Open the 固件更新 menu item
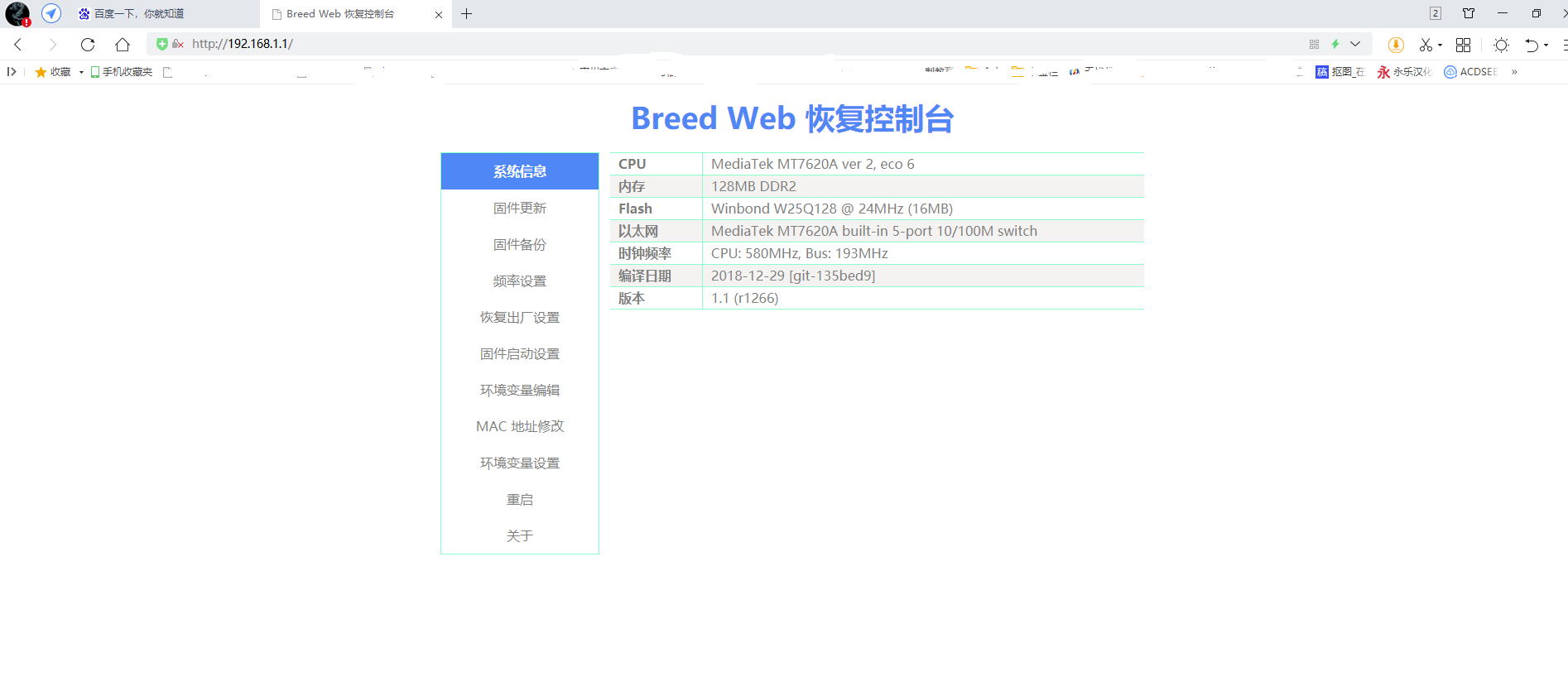The height and width of the screenshot is (691, 1568). point(520,208)
